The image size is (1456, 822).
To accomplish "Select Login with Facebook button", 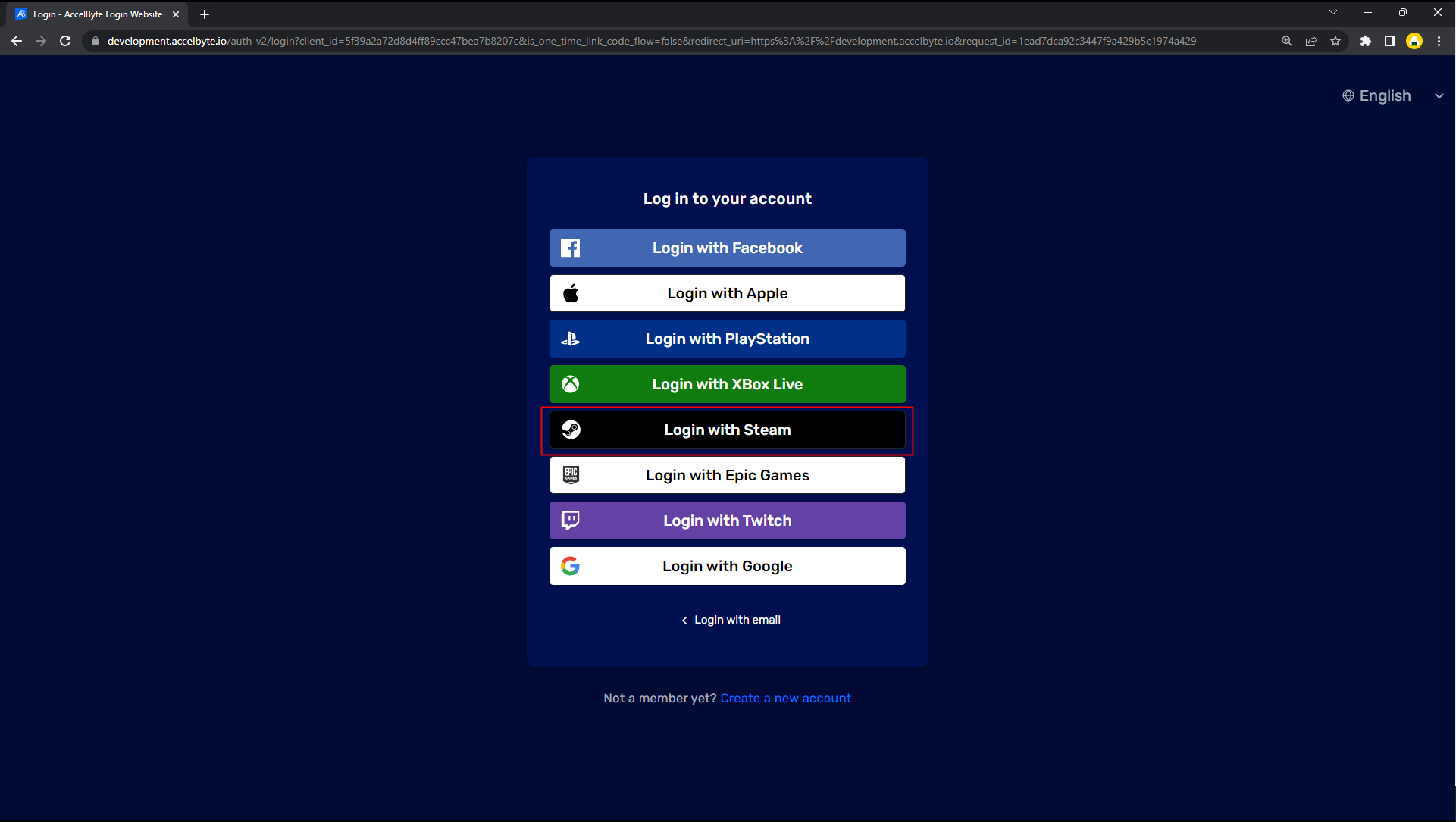I will [x=727, y=248].
